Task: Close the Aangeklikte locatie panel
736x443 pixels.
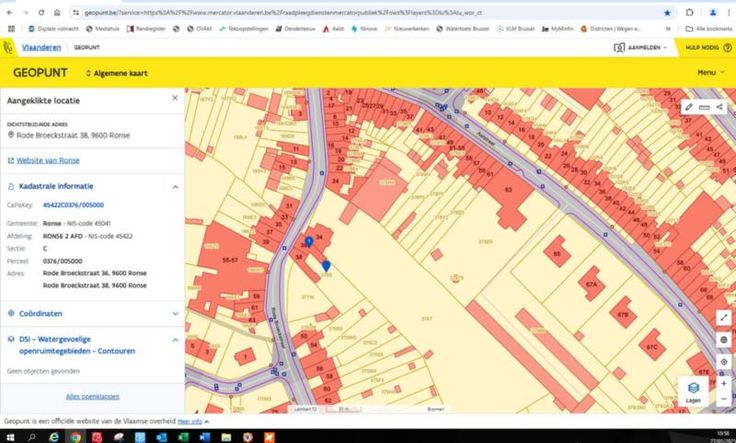Action: coord(175,98)
